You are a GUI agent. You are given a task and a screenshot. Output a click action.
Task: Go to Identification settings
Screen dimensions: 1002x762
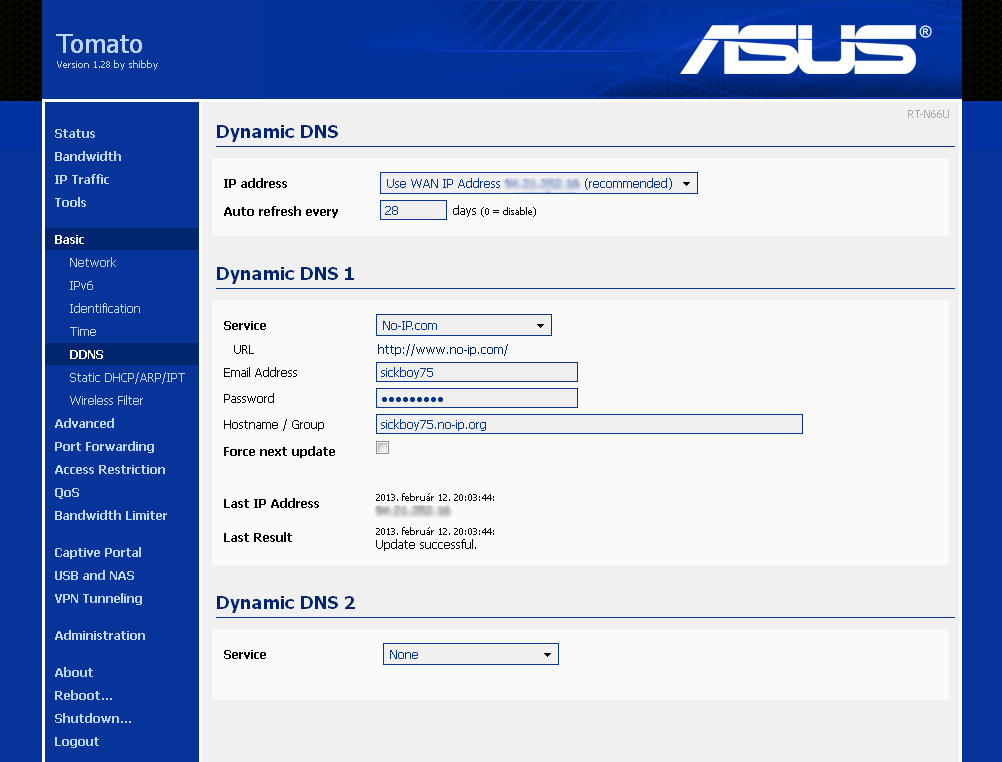(x=105, y=309)
